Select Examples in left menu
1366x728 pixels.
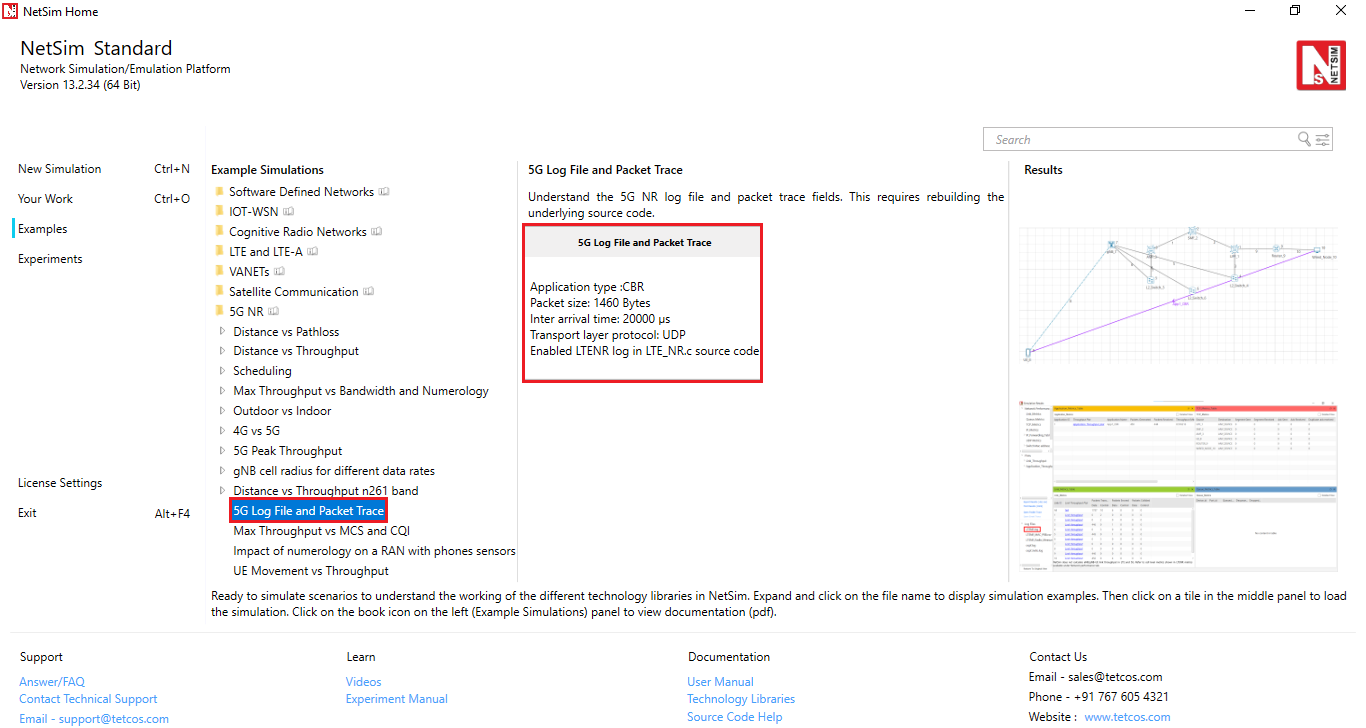pos(43,229)
